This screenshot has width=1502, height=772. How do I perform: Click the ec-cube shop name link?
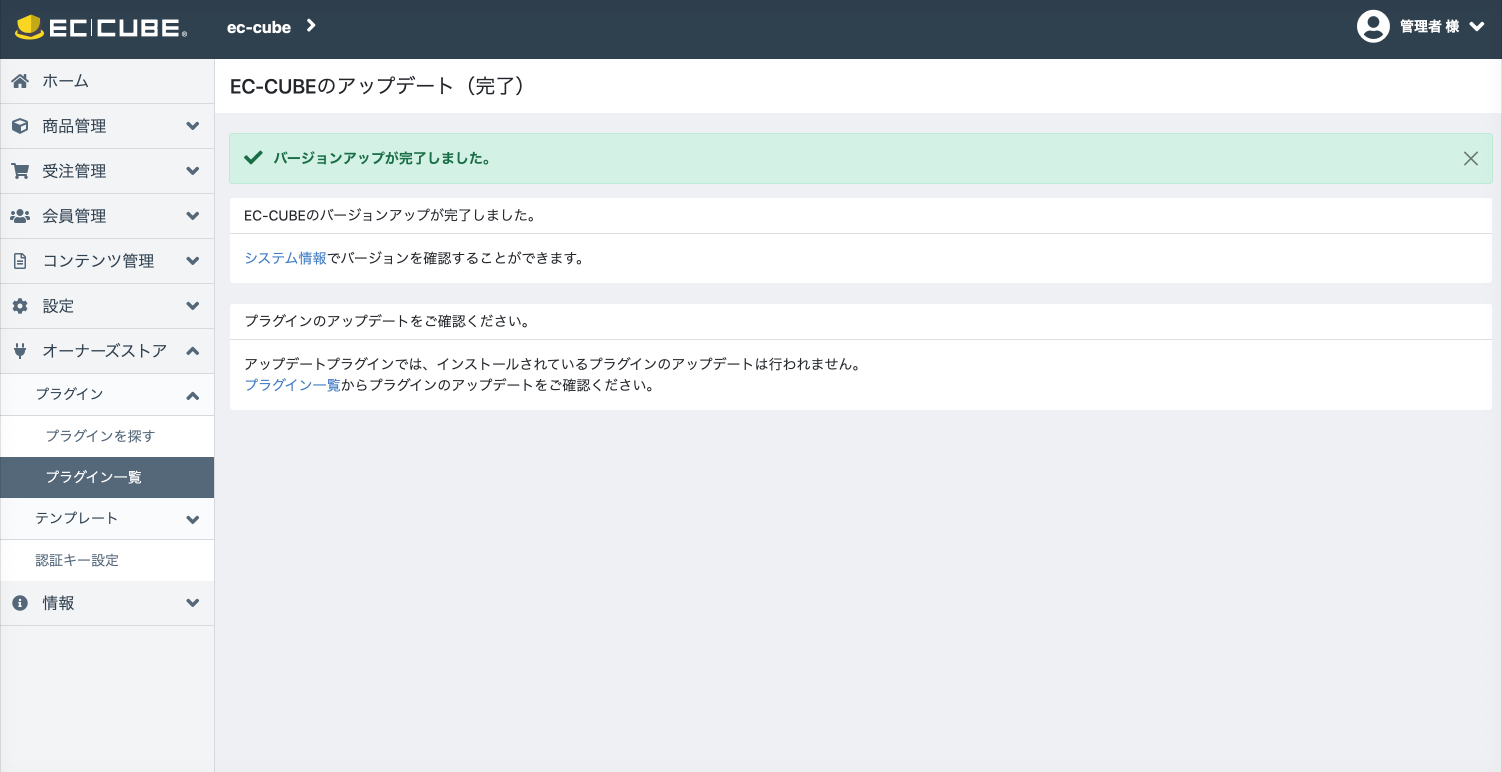point(259,27)
